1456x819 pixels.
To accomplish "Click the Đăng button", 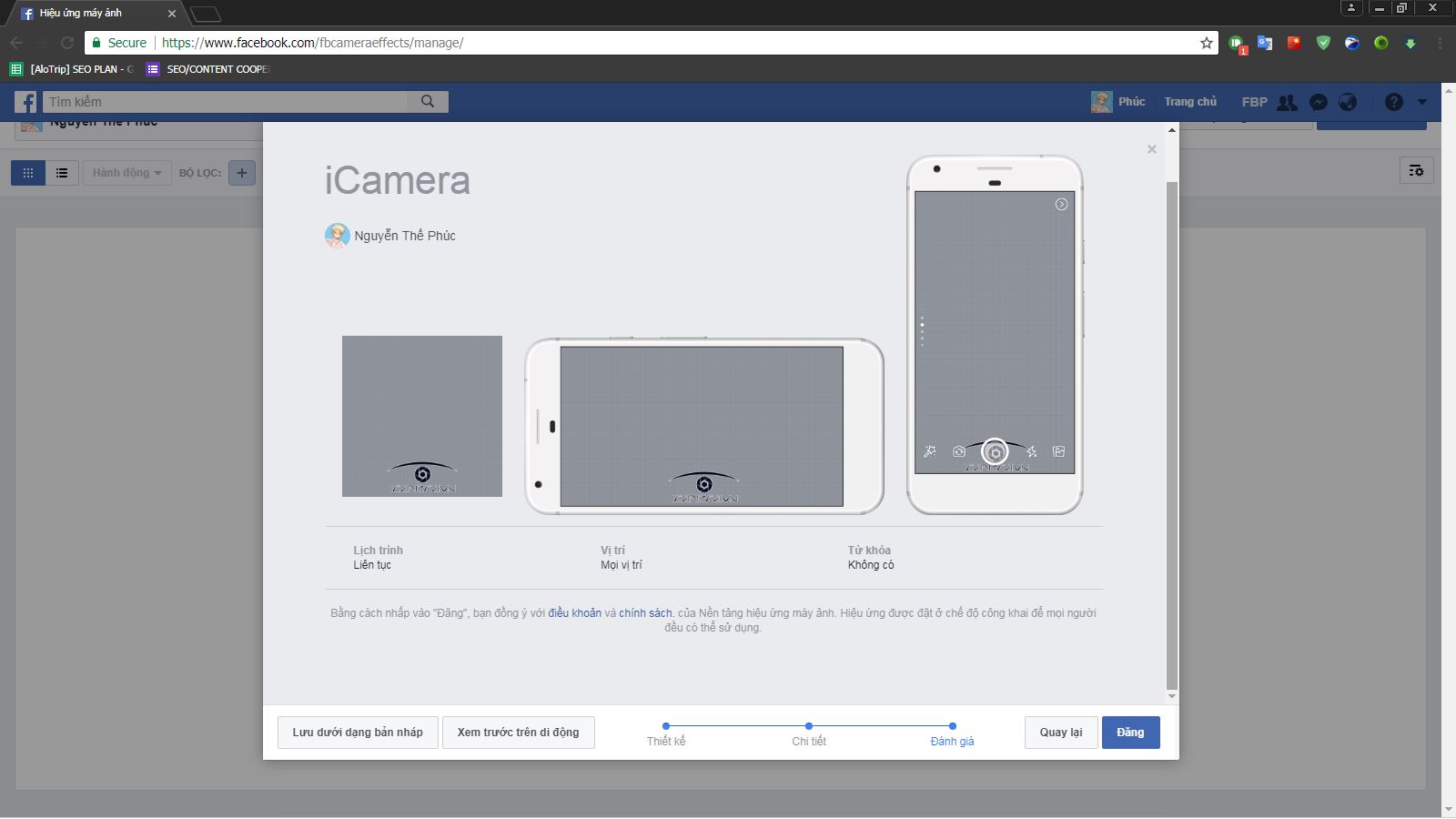I will tap(1130, 733).
